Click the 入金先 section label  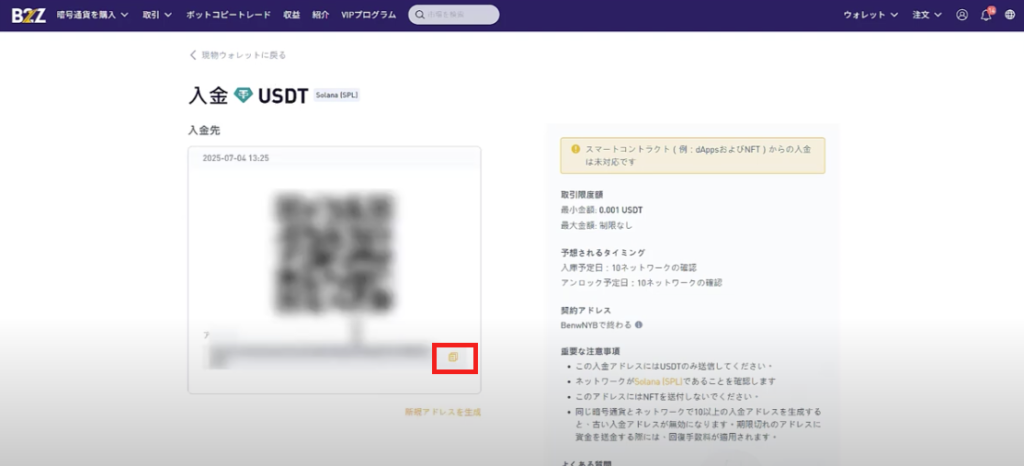pos(204,131)
